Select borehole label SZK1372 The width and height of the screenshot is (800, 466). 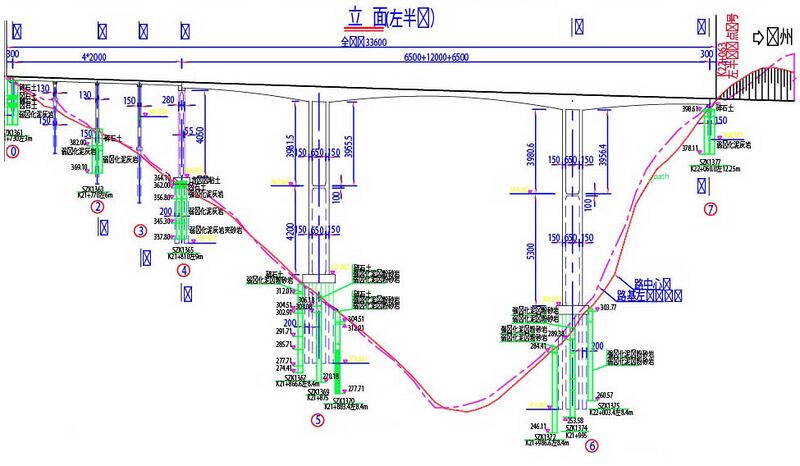(x=546, y=437)
